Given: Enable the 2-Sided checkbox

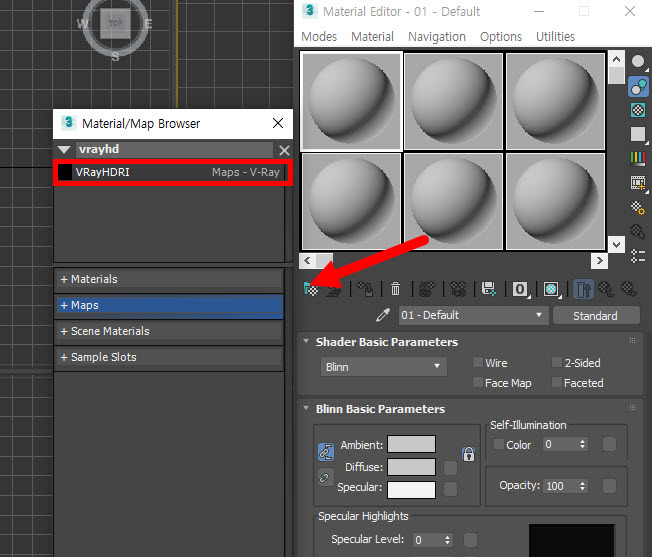Looking at the screenshot, I should pos(557,362).
